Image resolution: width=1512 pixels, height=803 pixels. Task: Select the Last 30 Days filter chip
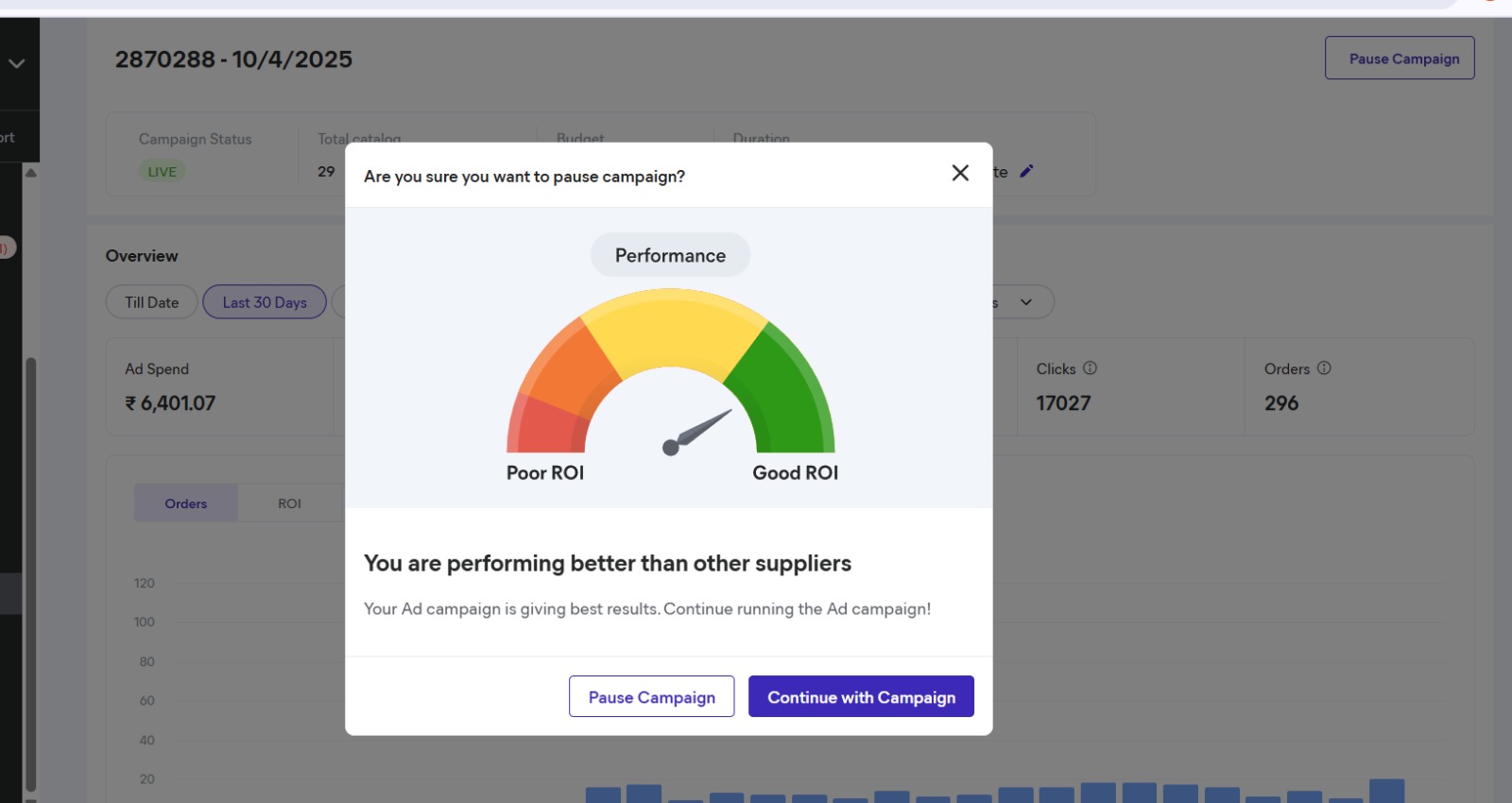pos(265,302)
